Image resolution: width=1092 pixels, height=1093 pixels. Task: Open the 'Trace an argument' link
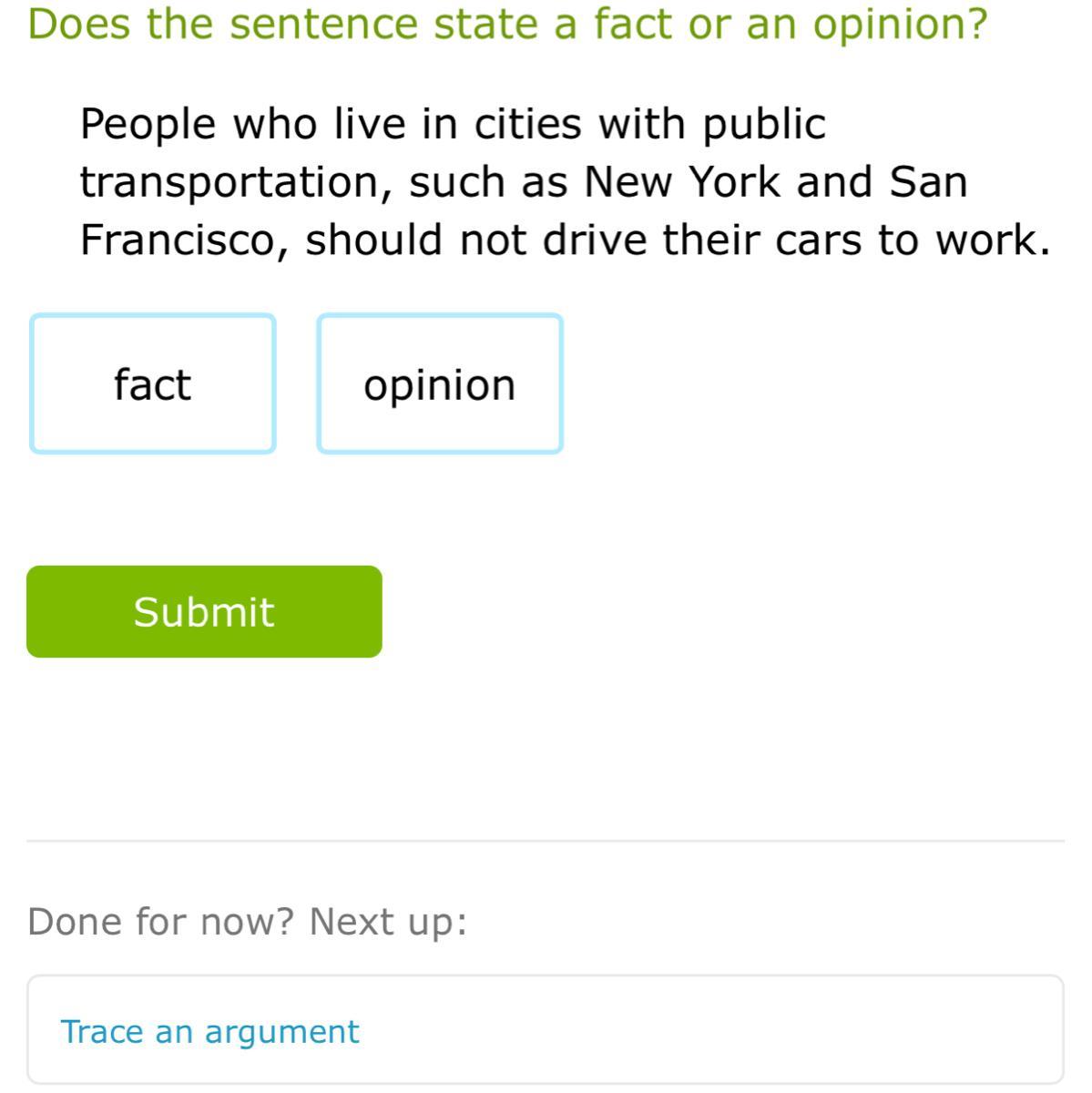209,1031
